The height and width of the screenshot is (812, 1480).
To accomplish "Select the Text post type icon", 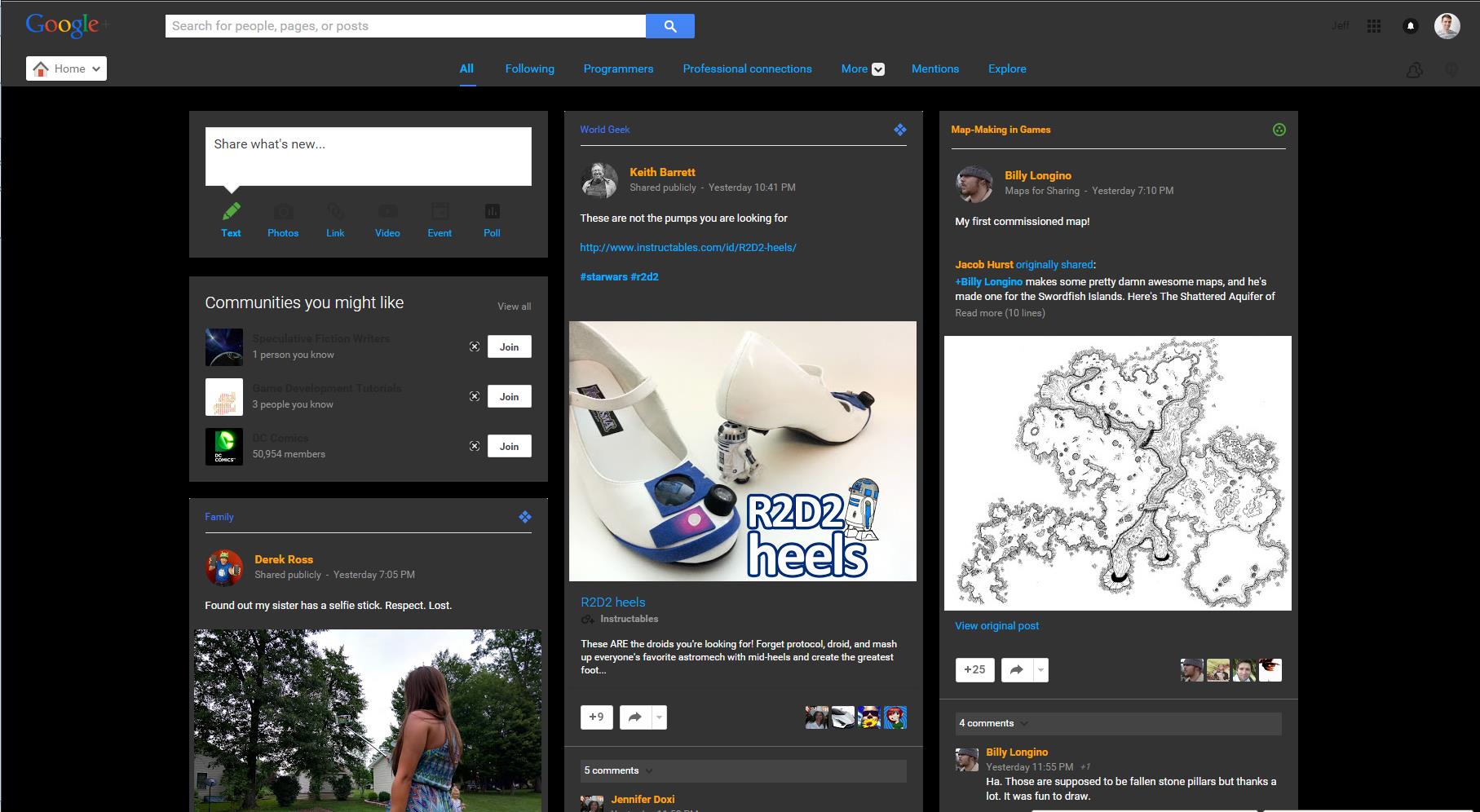I will pyautogui.click(x=232, y=212).
